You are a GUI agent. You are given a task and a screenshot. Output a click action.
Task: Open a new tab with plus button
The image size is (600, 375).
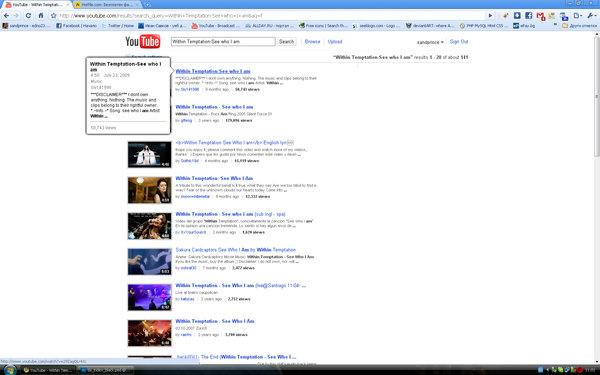pos(147,5)
